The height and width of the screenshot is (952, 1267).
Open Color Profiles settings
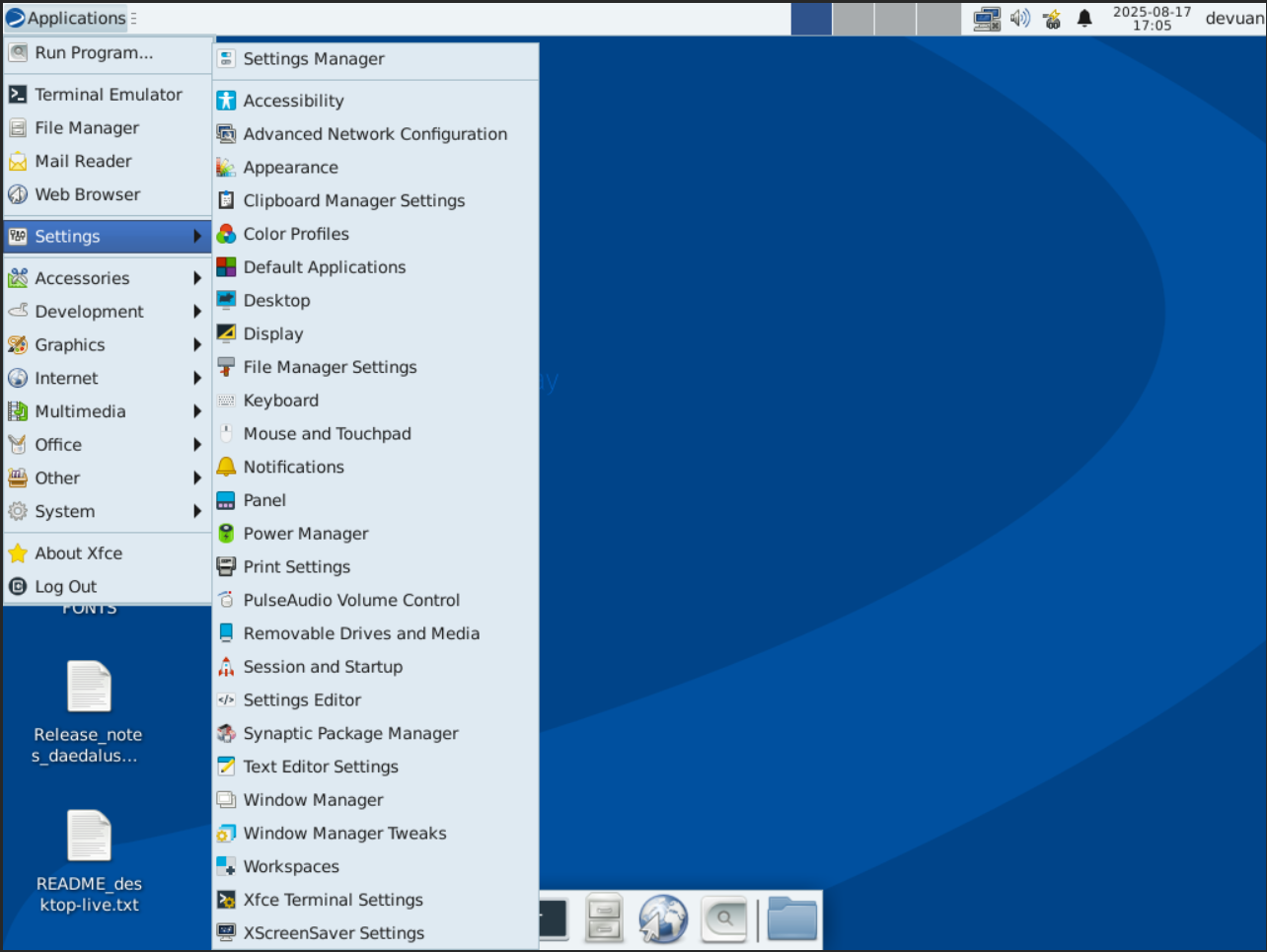click(x=376, y=235)
